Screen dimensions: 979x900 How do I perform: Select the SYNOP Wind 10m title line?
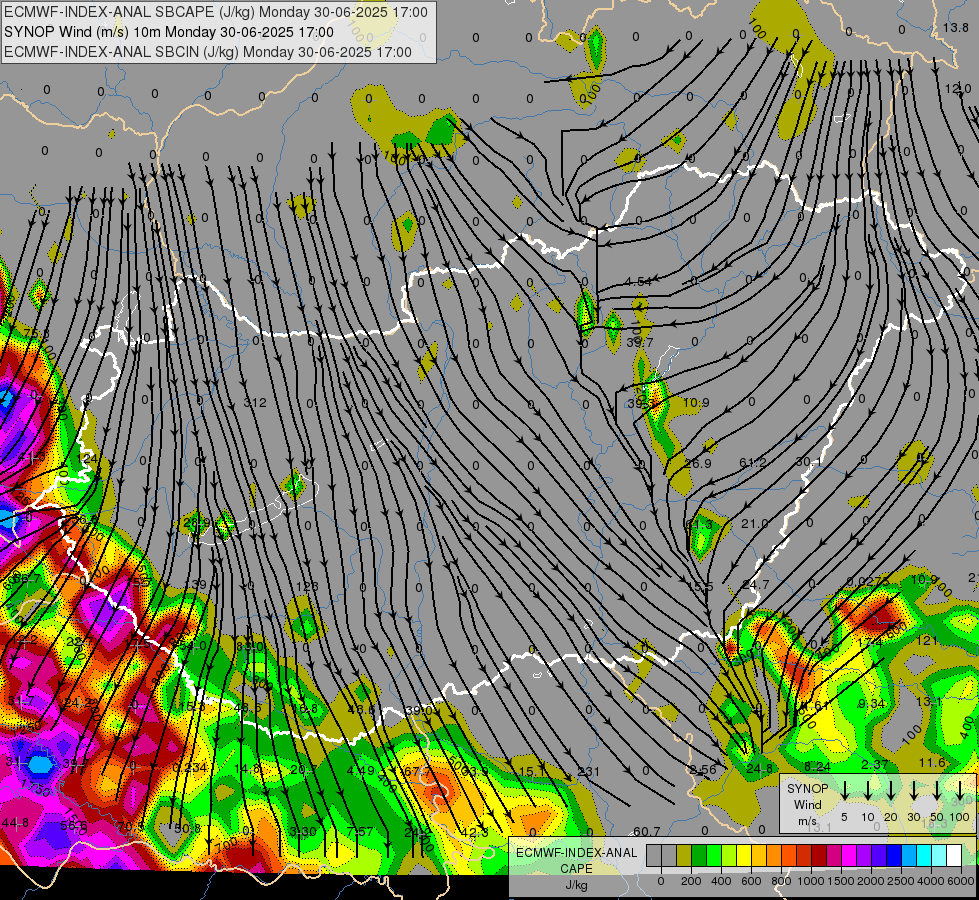(169, 32)
